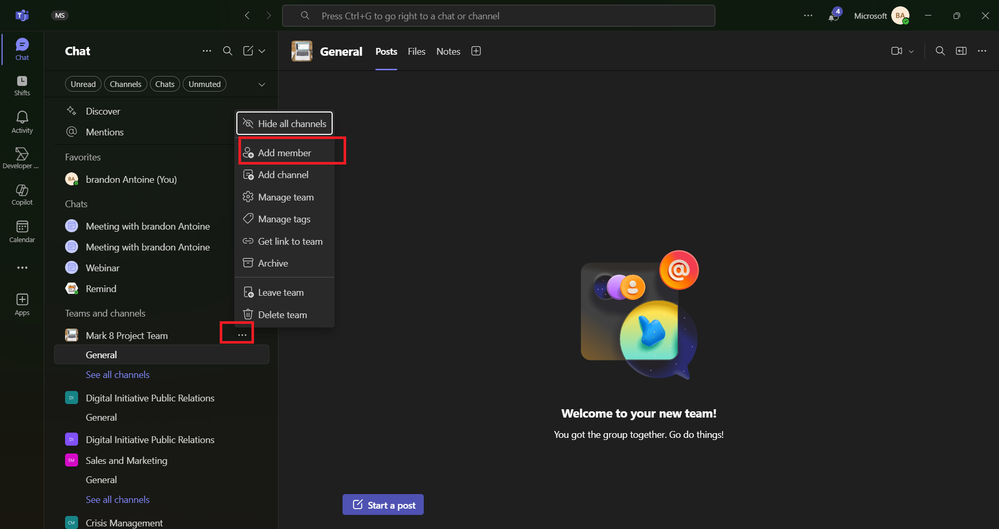Choose Hide all channels in the context menu
Viewport: 999px width, 529px height.
point(284,124)
